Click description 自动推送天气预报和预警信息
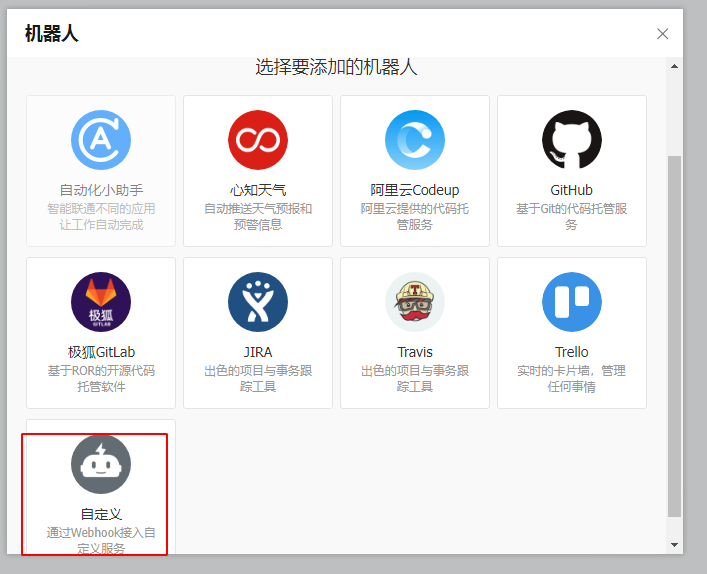Image resolution: width=707 pixels, height=574 pixels. pos(258,216)
